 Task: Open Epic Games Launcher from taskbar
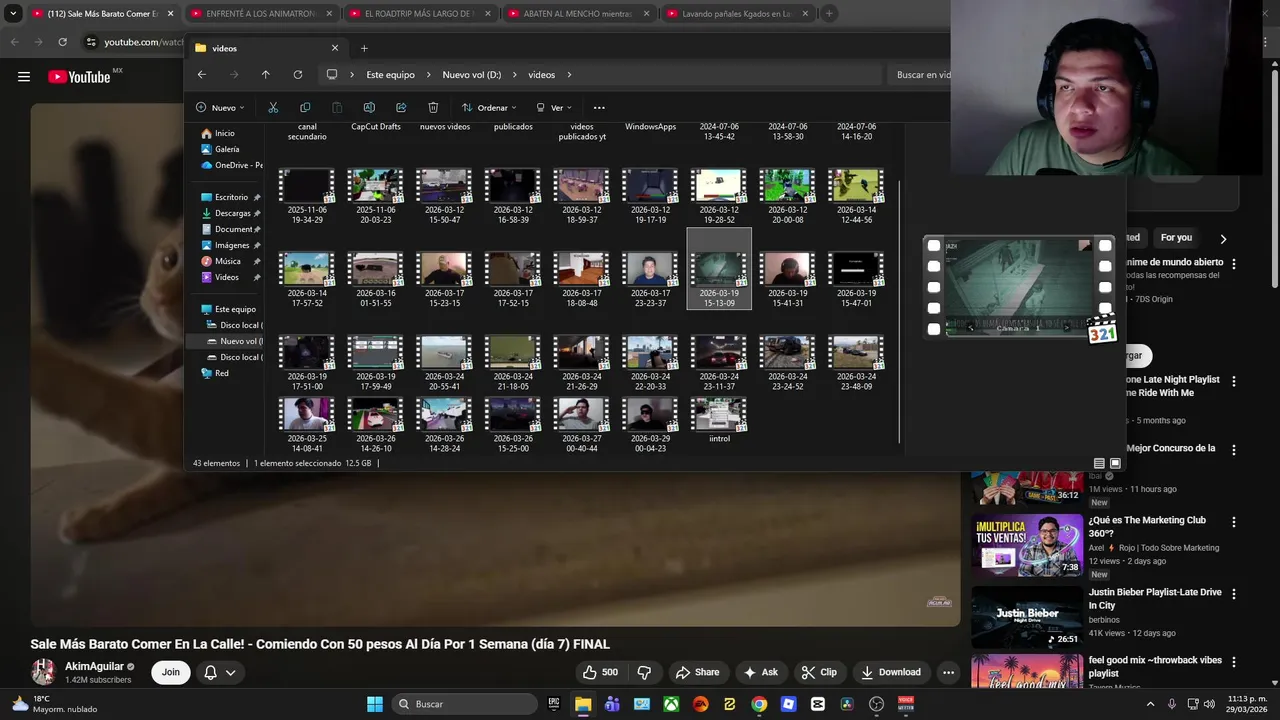pos(554,704)
